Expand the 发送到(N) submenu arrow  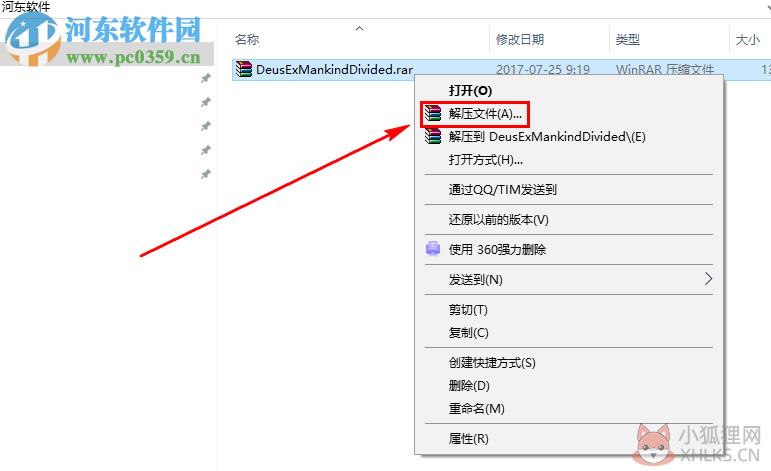coord(708,279)
